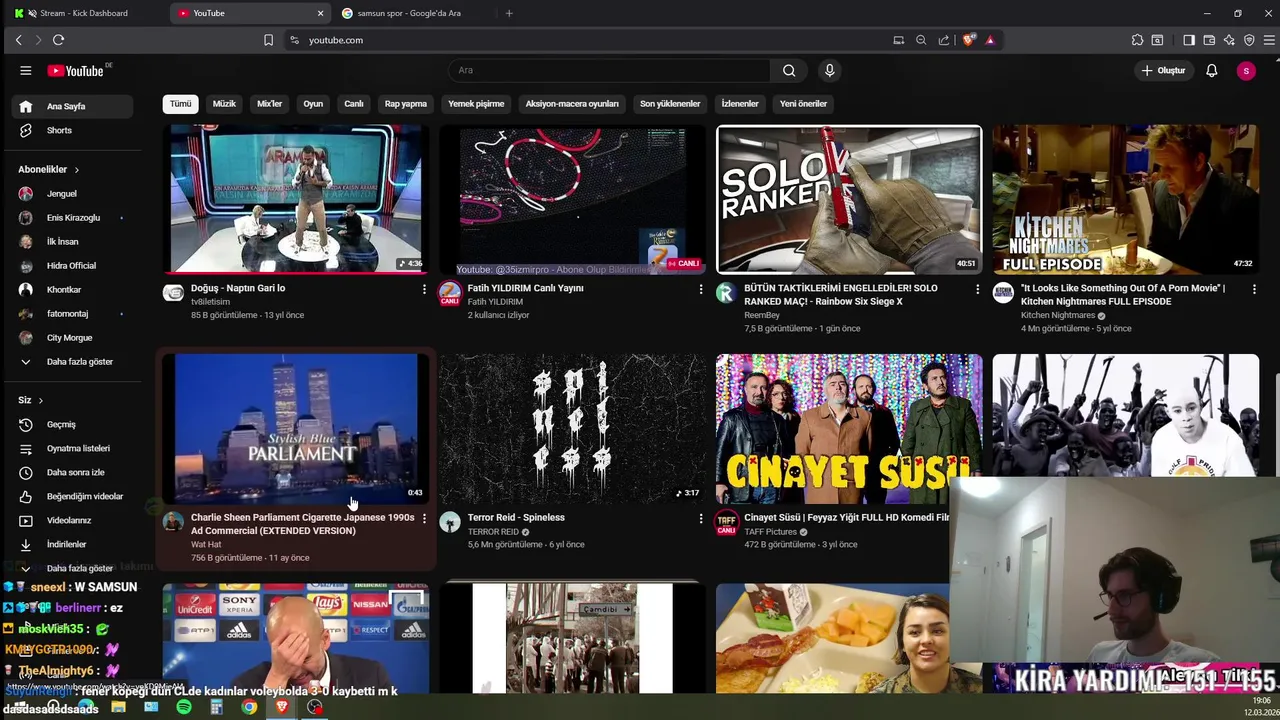Click the share page icon in address bar
The width and height of the screenshot is (1280, 720).
coord(944,40)
